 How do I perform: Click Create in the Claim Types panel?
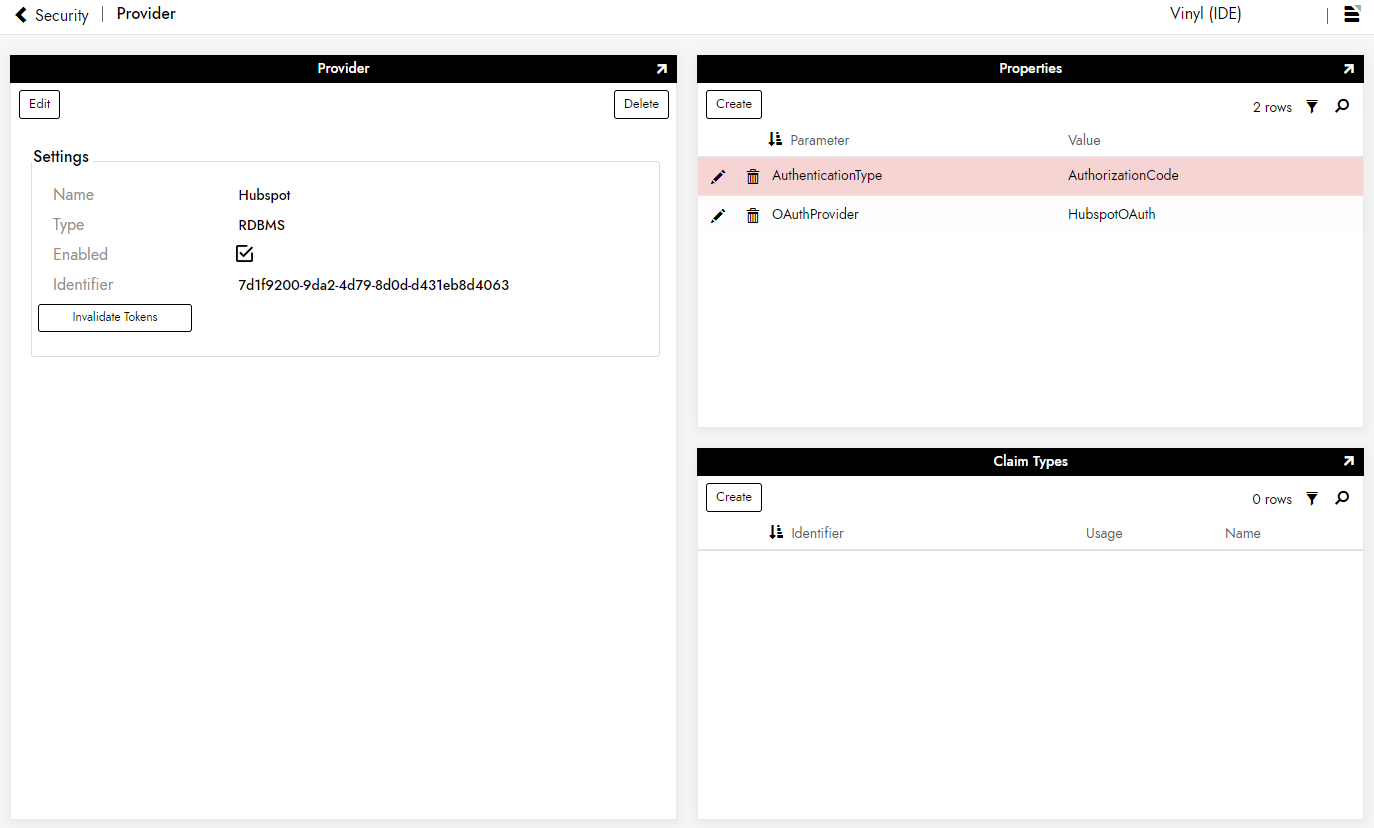[734, 497]
